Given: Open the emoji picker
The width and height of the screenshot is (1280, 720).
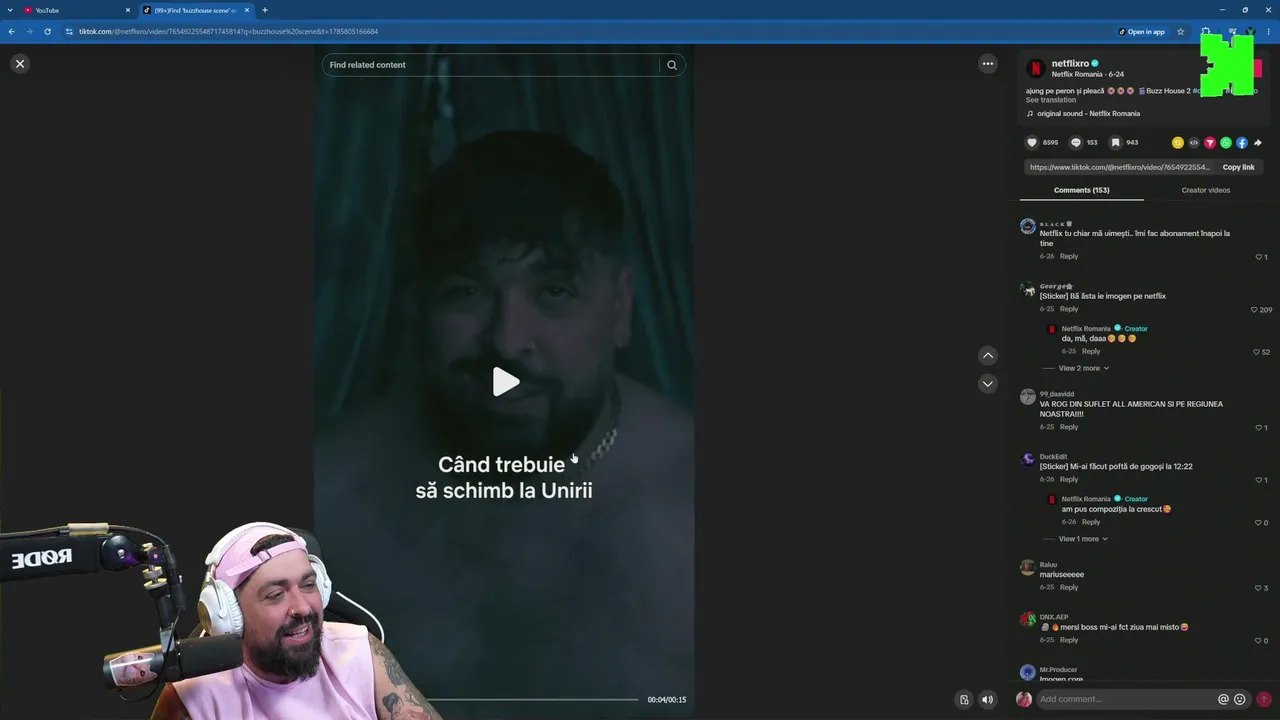Looking at the screenshot, I should [x=1240, y=700].
